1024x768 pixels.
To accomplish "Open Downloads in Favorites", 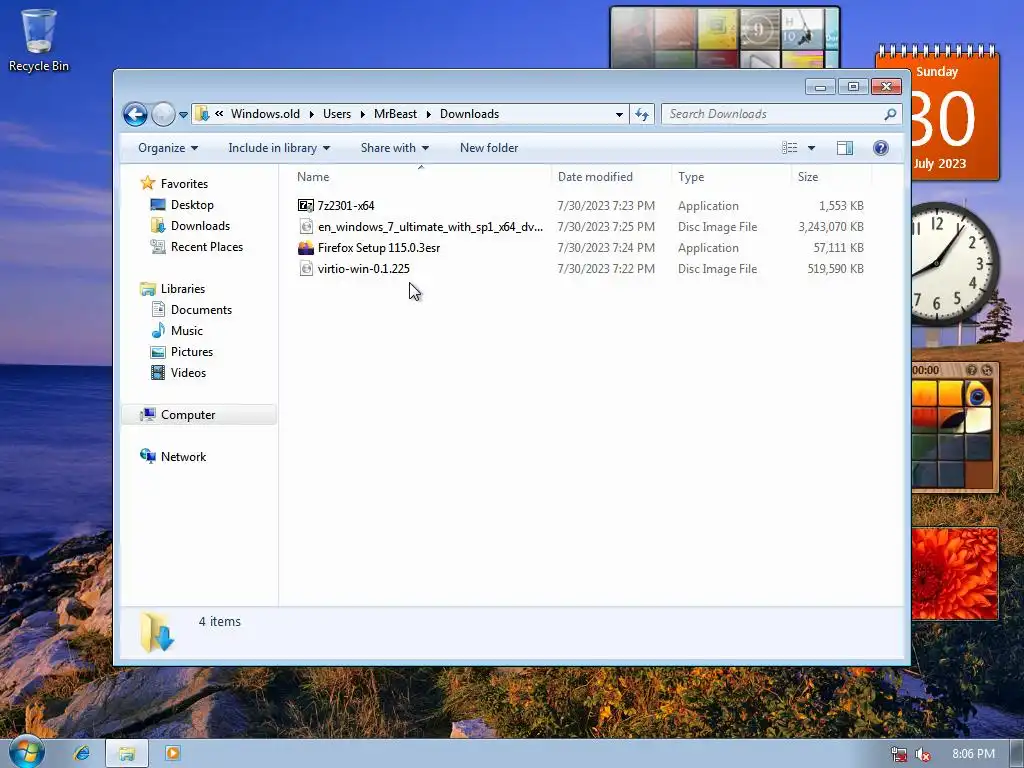I will point(200,226).
